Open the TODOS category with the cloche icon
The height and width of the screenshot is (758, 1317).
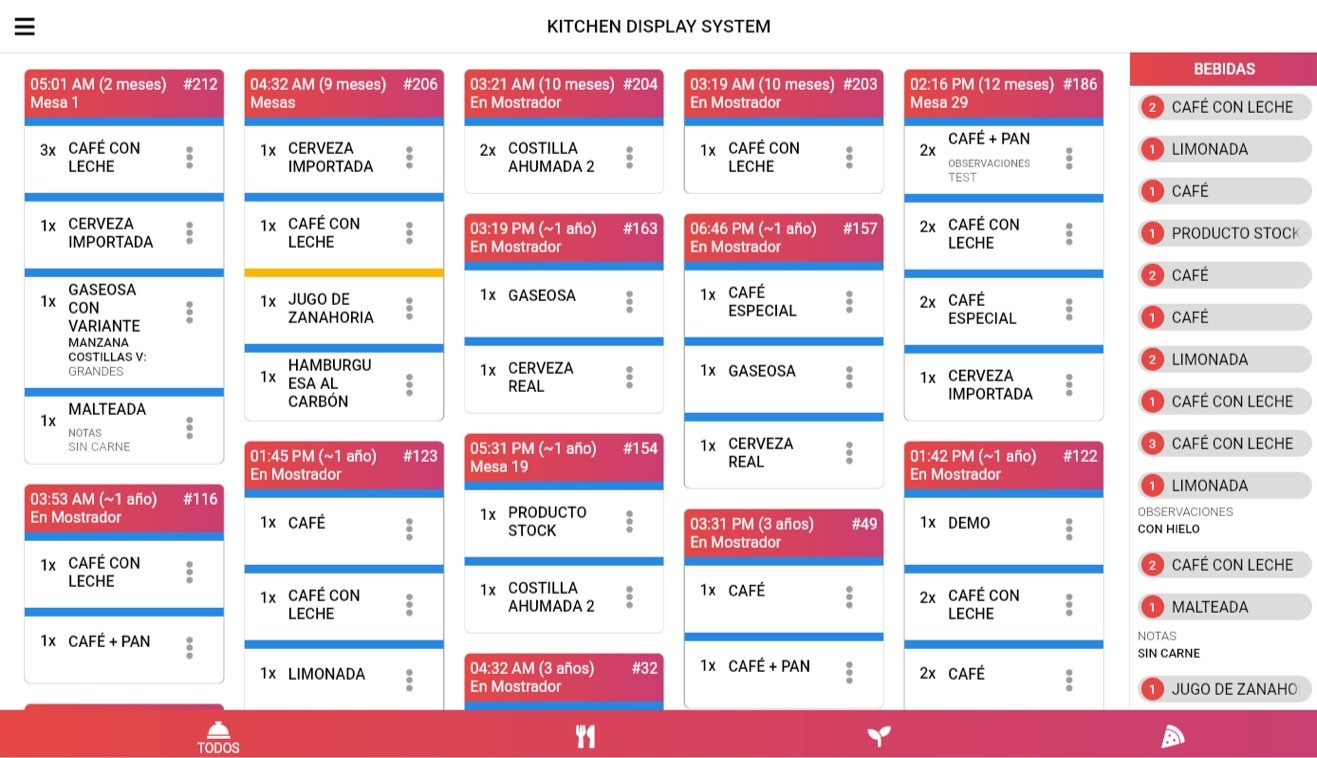pos(218,736)
